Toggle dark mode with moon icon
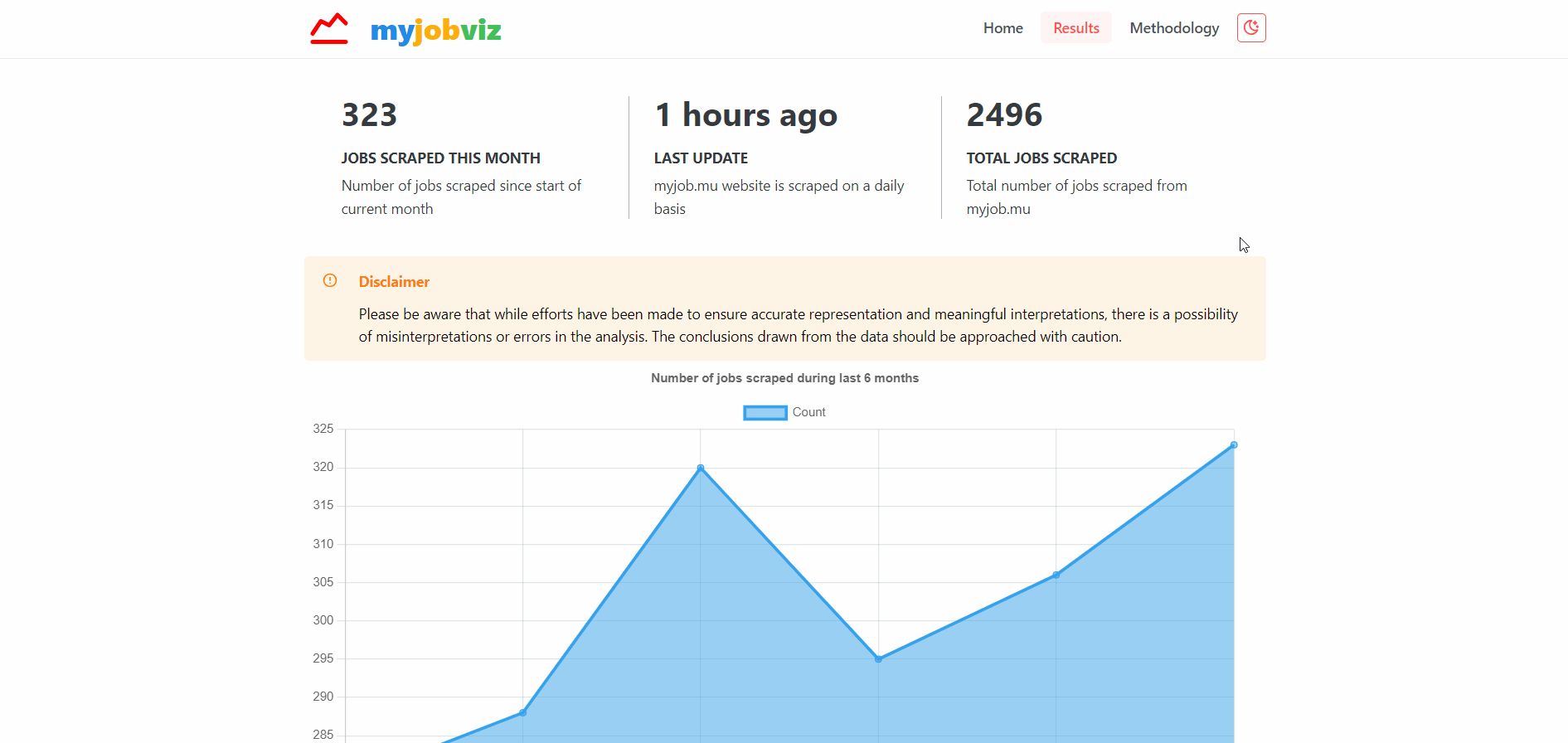 click(x=1251, y=28)
